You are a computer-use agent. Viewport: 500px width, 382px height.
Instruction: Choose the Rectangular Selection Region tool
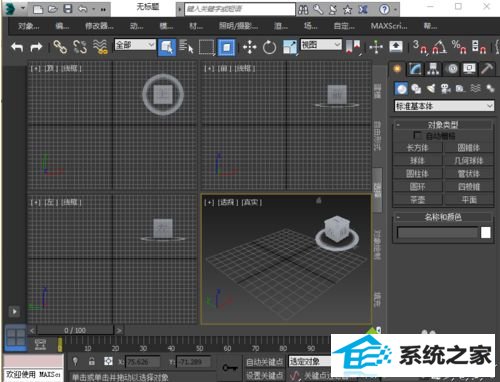pos(206,47)
